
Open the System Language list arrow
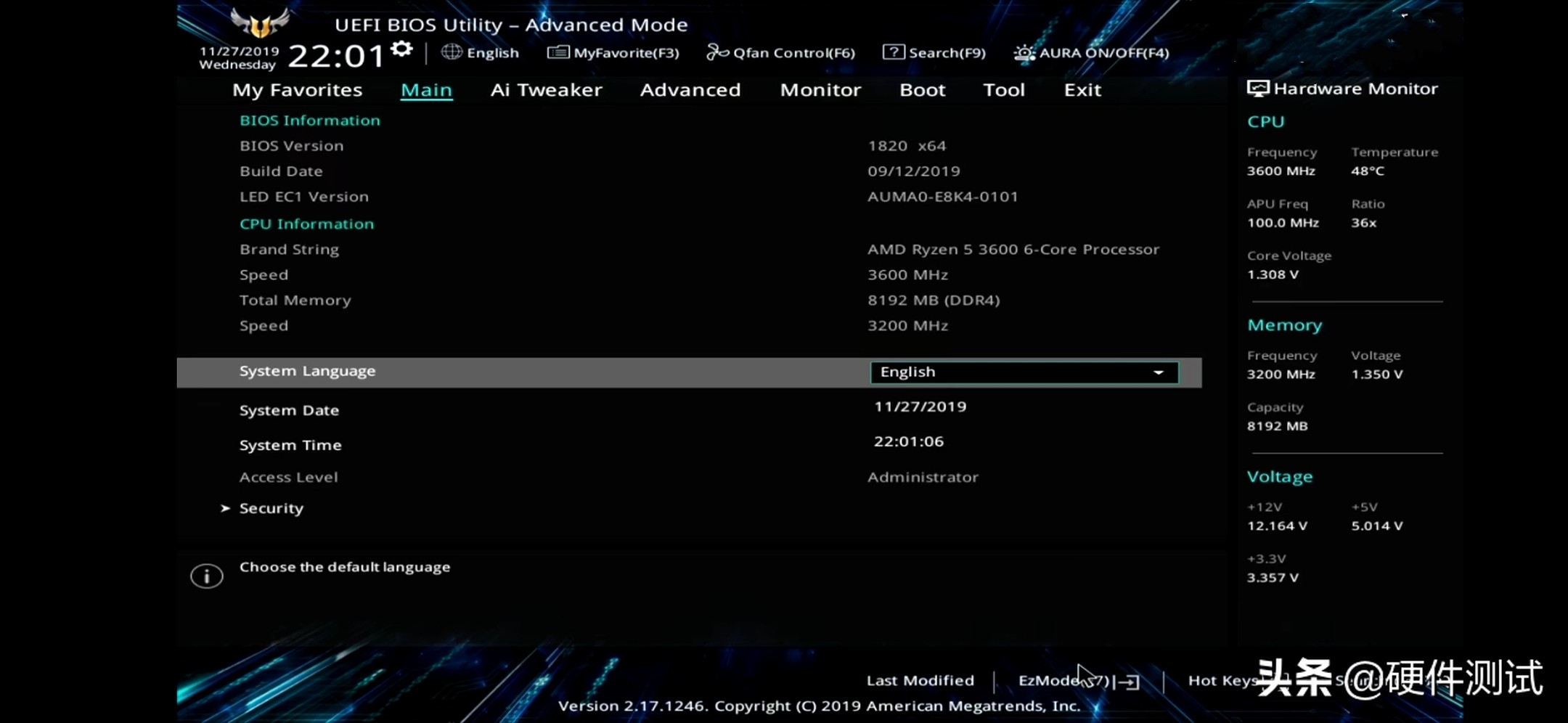1158,372
